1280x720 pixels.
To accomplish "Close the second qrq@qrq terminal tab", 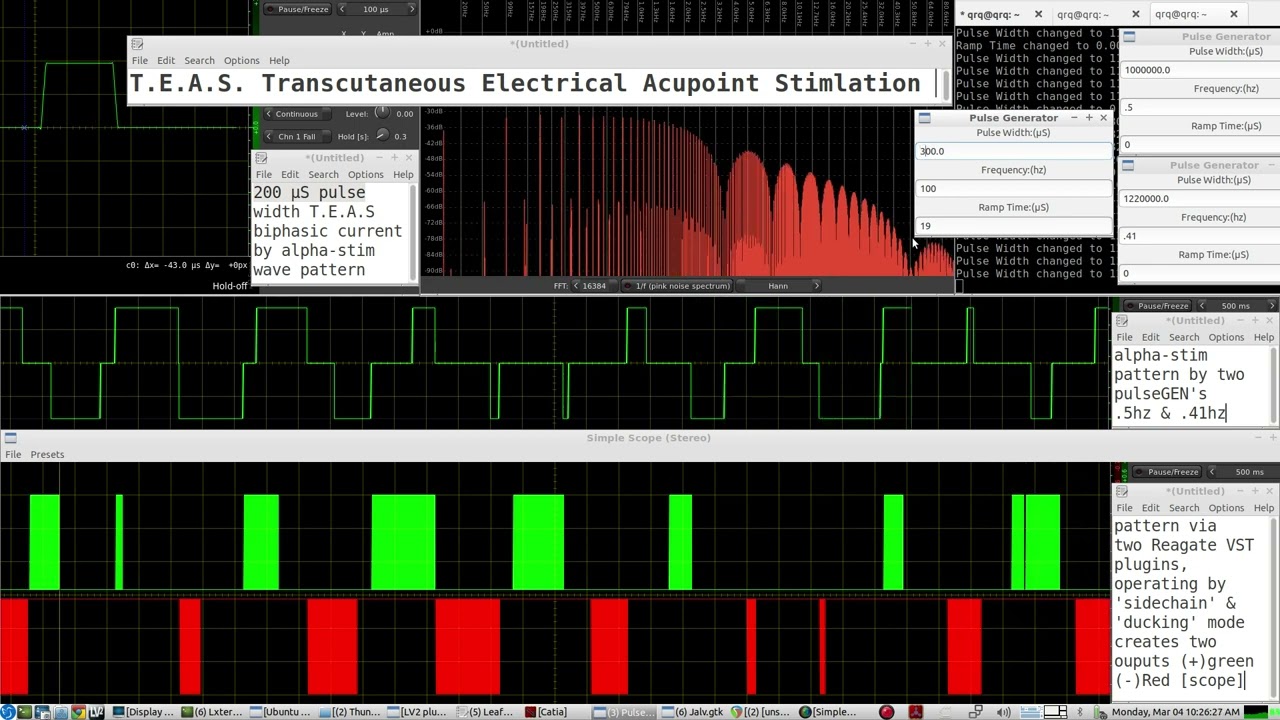I will pos(1136,14).
